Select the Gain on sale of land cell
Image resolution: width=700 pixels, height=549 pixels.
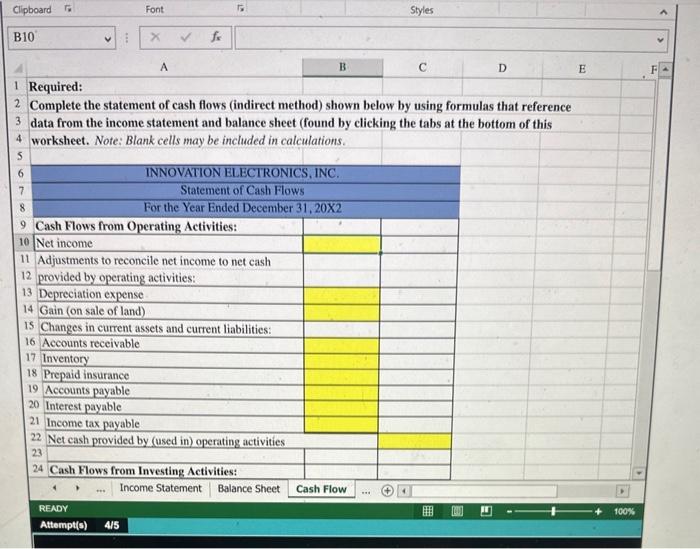[342, 312]
